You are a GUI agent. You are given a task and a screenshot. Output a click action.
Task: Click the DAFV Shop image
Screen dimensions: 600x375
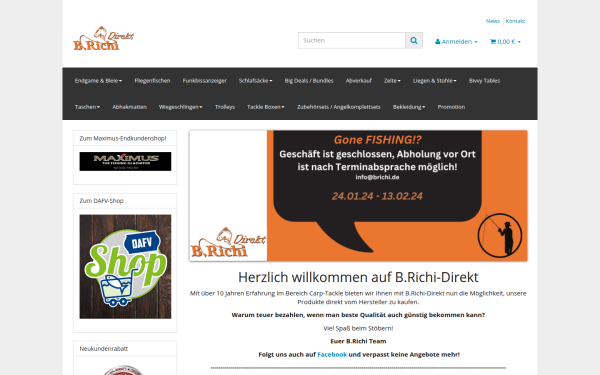pos(125,267)
